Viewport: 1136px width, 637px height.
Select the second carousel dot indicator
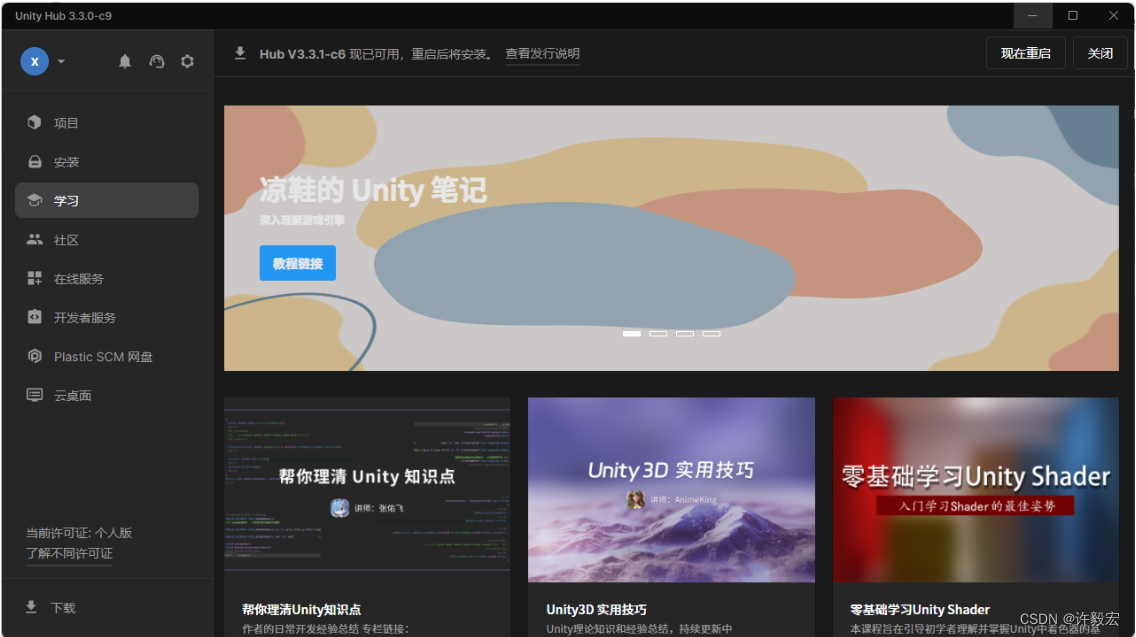658,333
